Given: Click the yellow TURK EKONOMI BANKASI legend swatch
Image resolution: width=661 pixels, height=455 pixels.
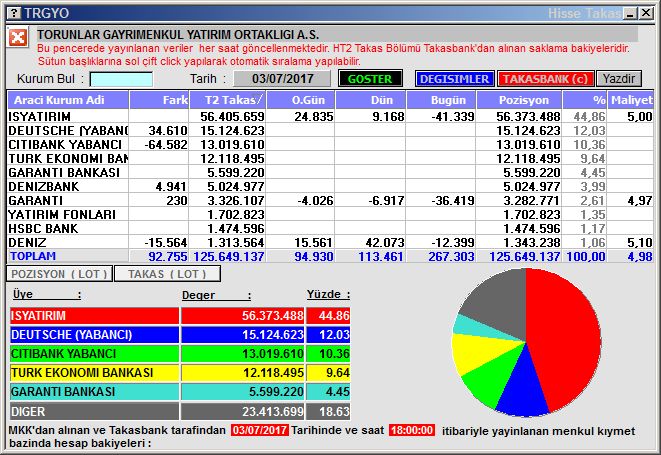Looking at the screenshot, I should tap(94, 373).
